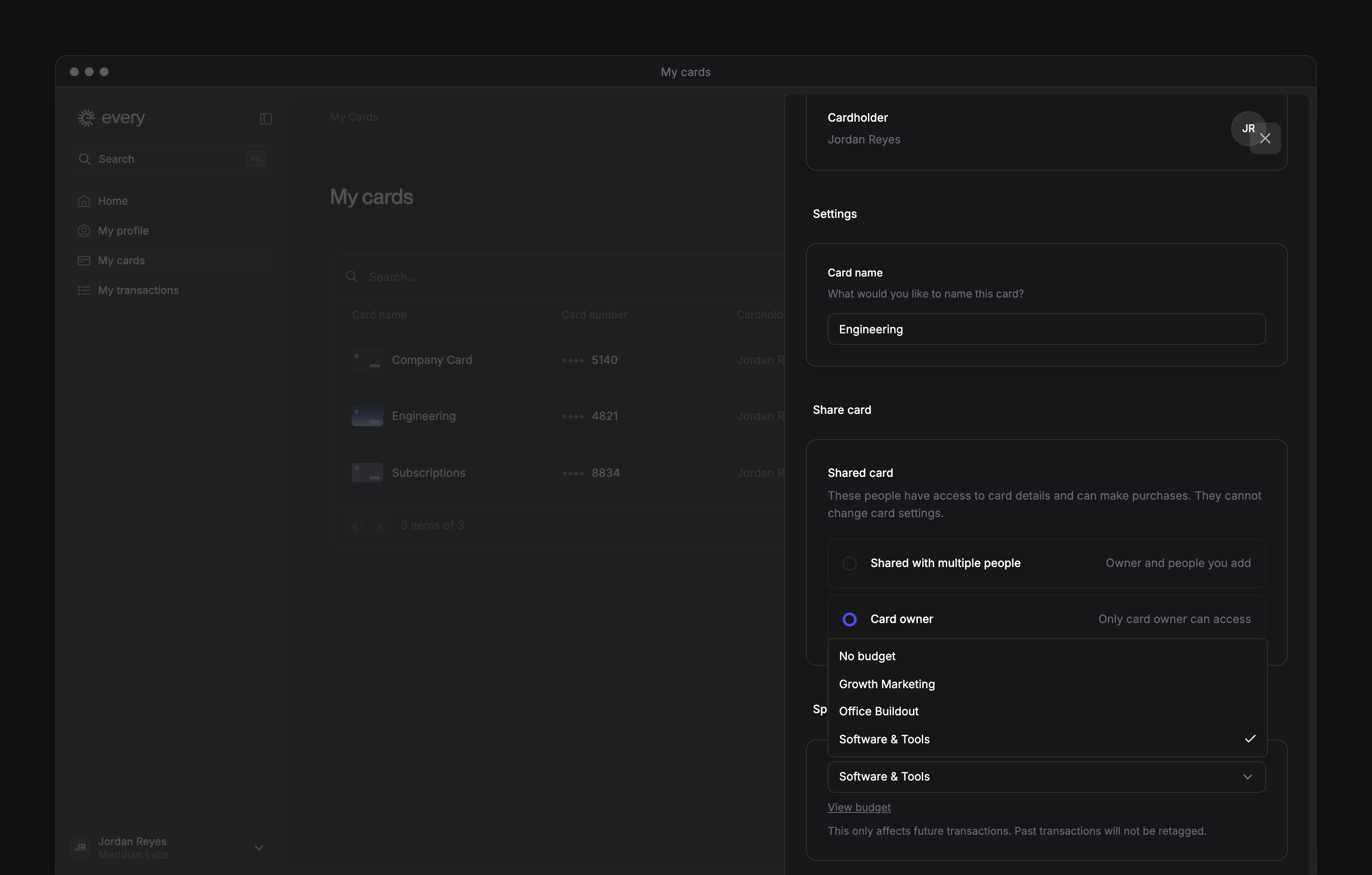Click the sidebar Search box

(171, 159)
